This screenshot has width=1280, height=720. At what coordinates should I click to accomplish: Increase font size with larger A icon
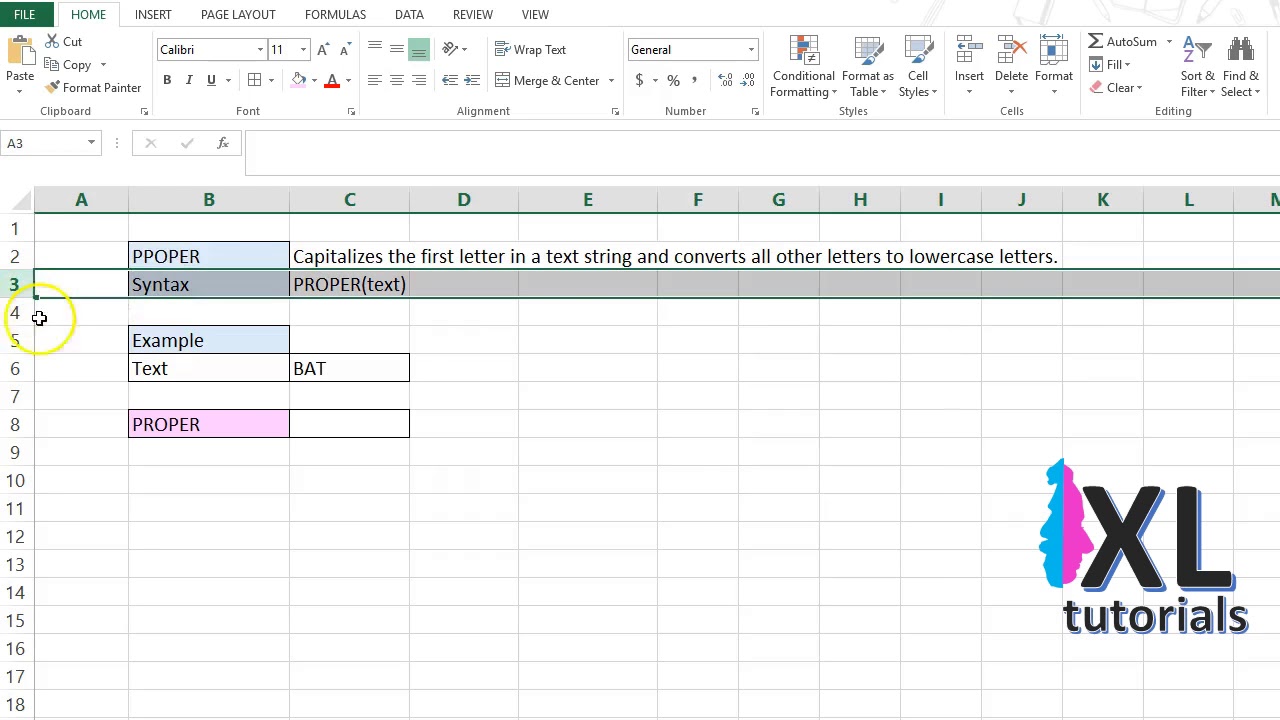[x=324, y=50]
